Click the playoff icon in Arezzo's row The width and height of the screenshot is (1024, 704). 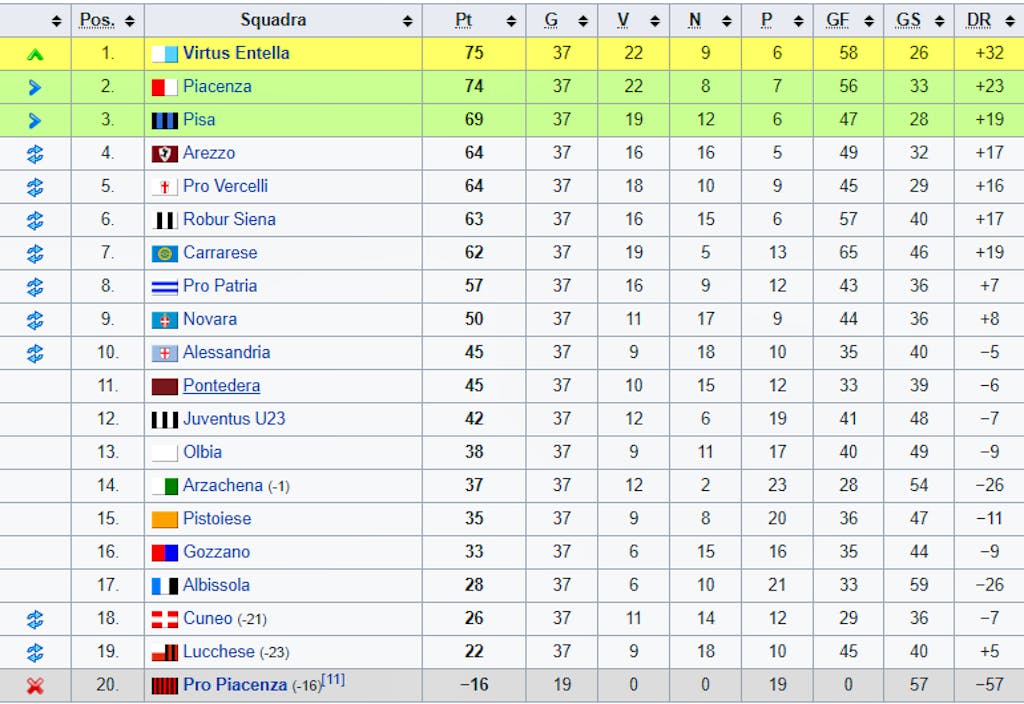(35, 154)
